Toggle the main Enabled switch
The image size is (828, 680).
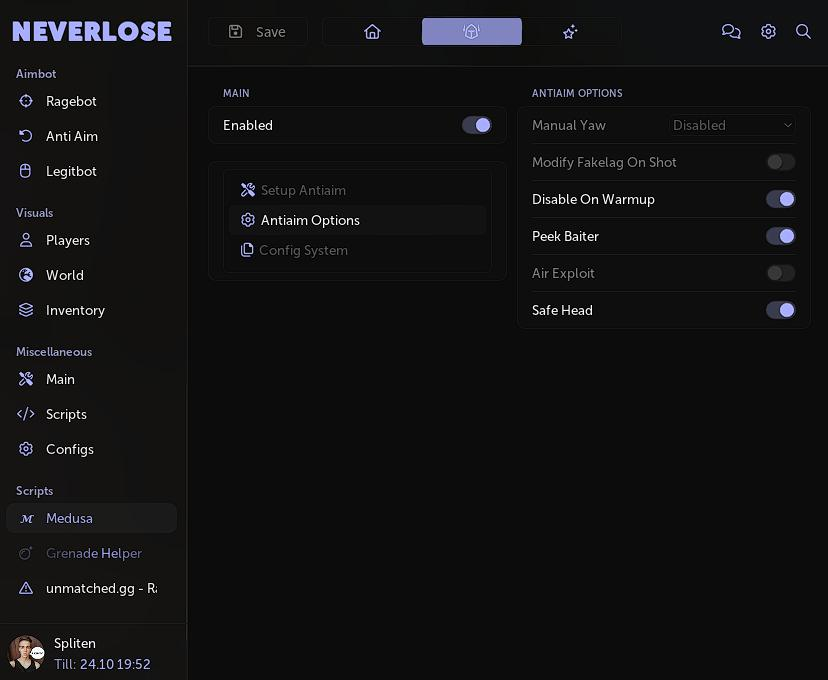(x=477, y=125)
